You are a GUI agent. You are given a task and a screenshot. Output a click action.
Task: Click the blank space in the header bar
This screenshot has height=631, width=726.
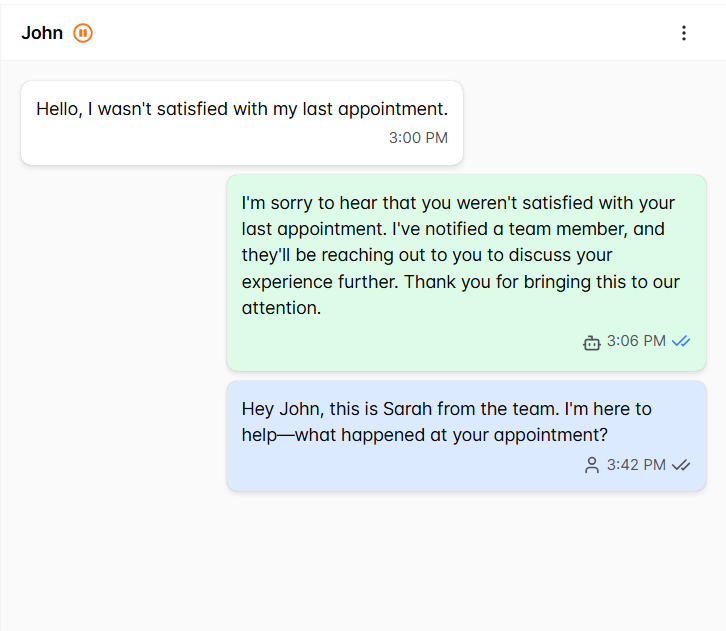click(380, 33)
